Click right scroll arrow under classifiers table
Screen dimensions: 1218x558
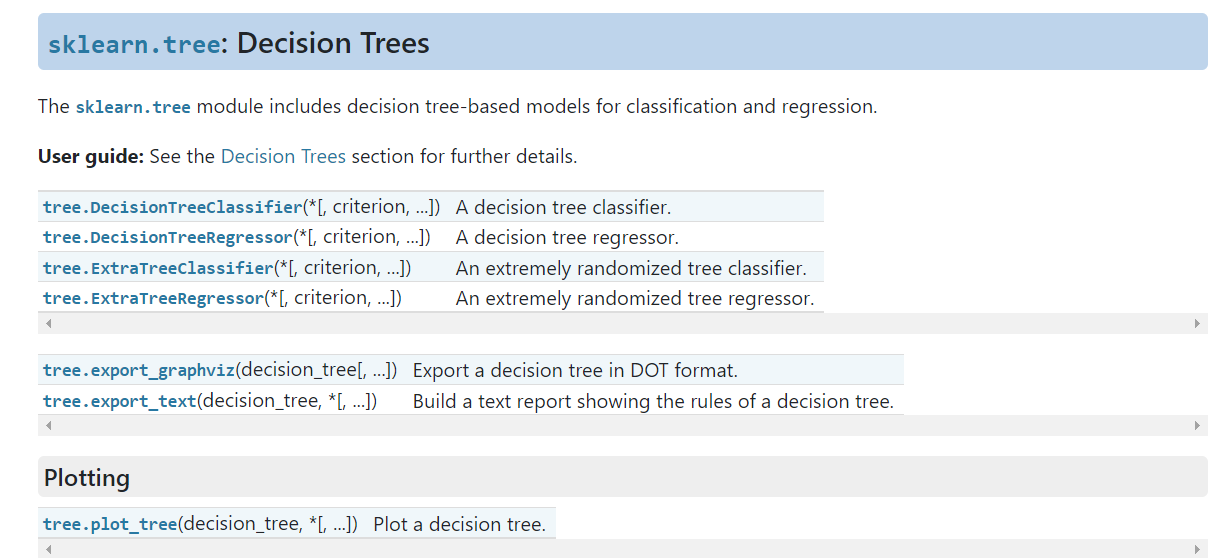click(1197, 324)
